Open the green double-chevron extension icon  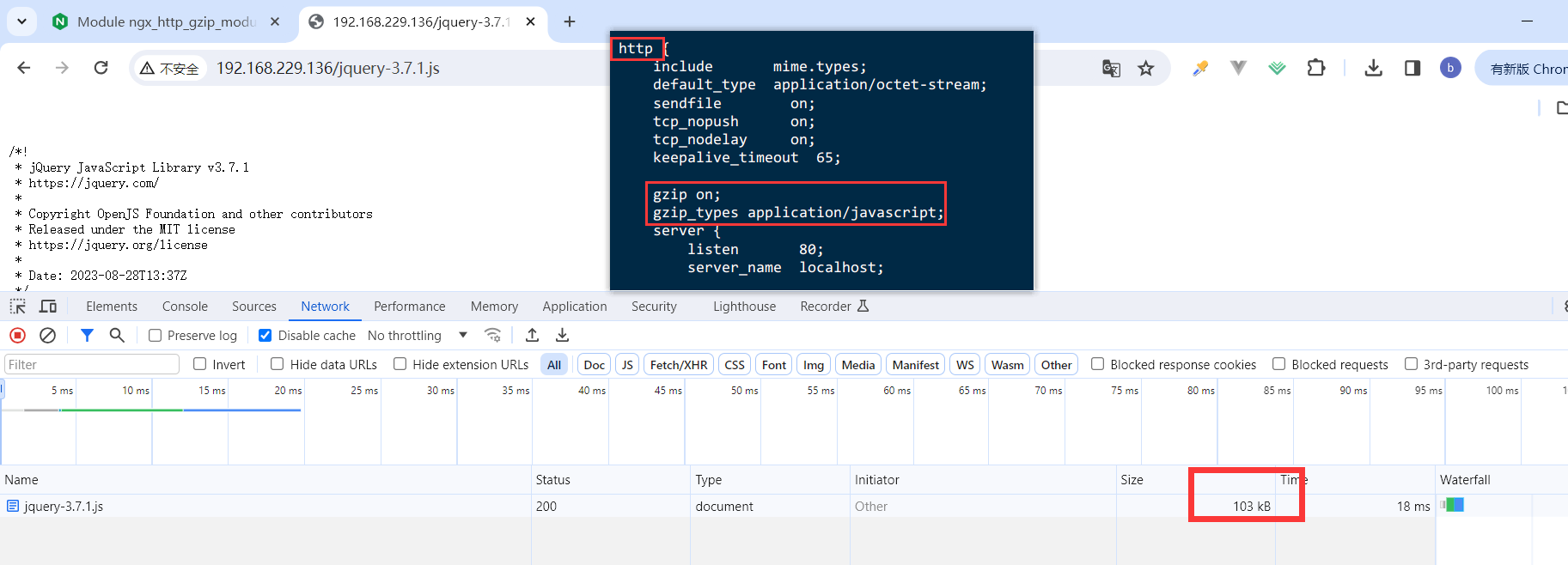tap(1278, 68)
